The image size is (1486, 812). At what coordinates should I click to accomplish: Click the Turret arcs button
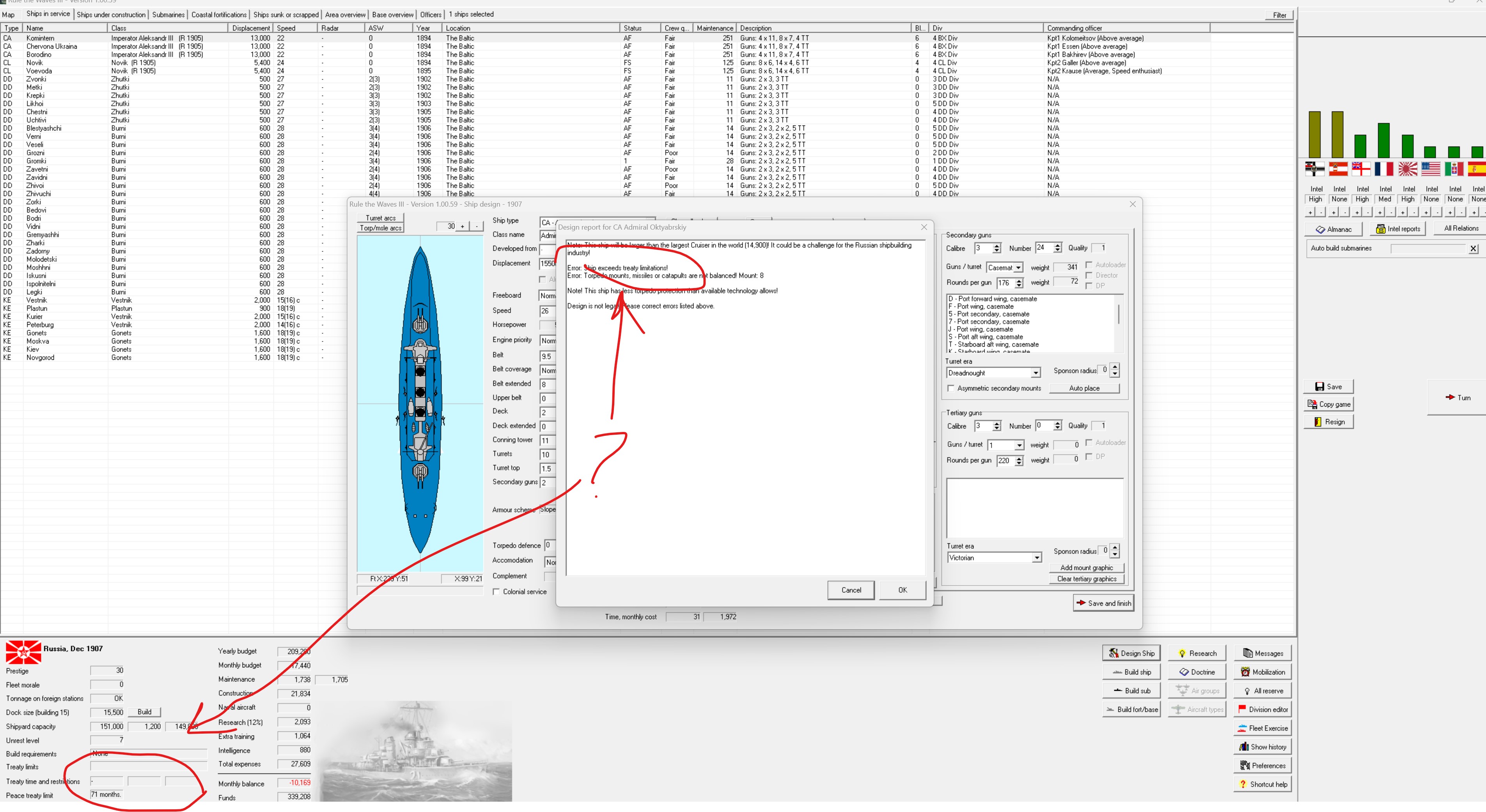pyautogui.click(x=381, y=218)
